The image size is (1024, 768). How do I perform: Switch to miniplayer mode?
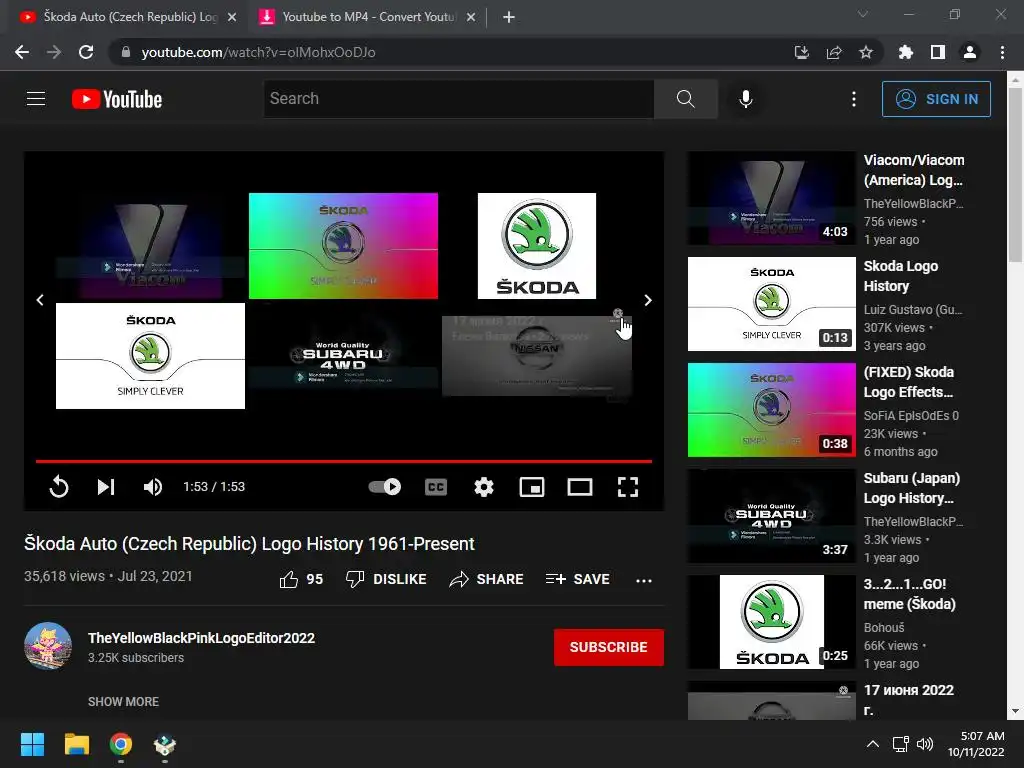click(532, 487)
